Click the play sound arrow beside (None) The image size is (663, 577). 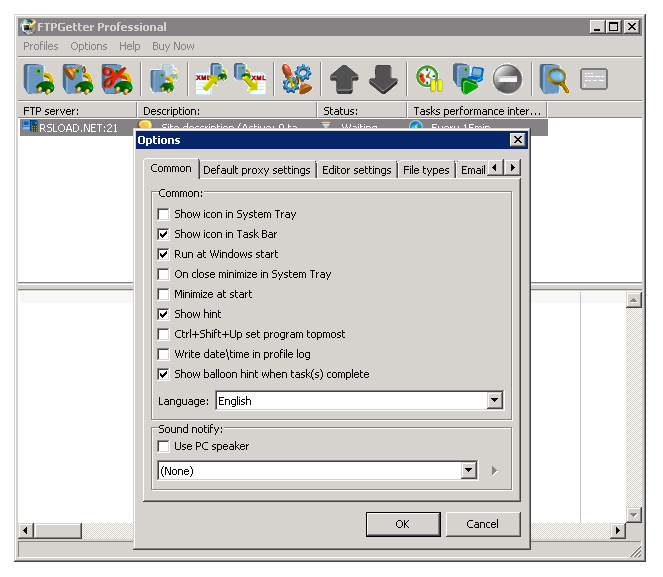pos(494,470)
